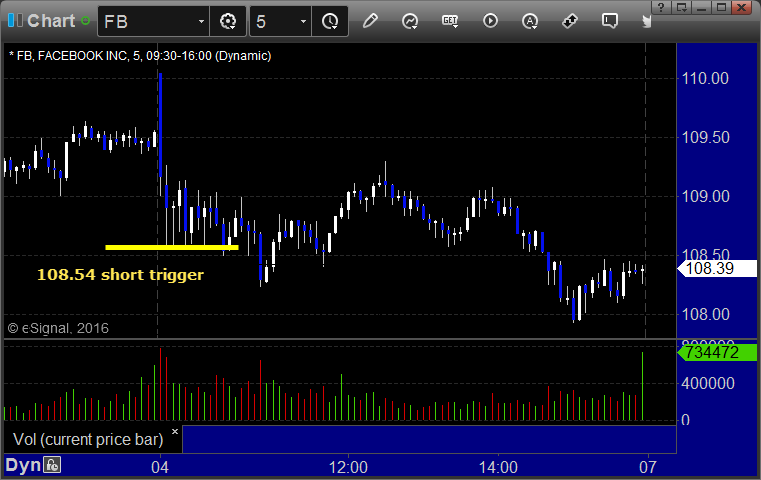Click the Vol (current price bar) label

click(x=88, y=439)
